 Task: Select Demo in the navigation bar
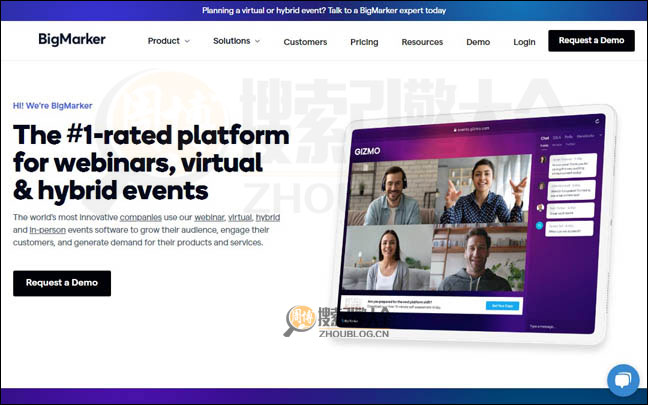point(478,42)
